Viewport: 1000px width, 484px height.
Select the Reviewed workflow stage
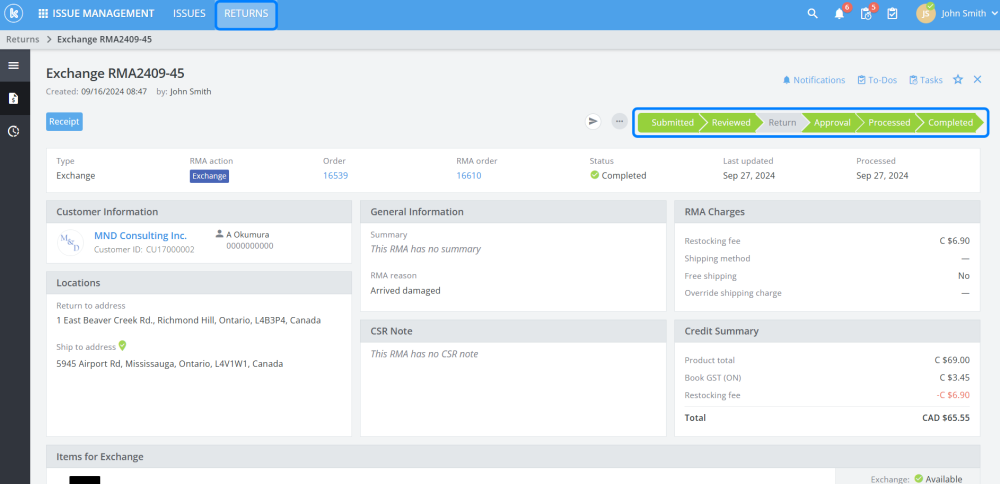(x=731, y=122)
